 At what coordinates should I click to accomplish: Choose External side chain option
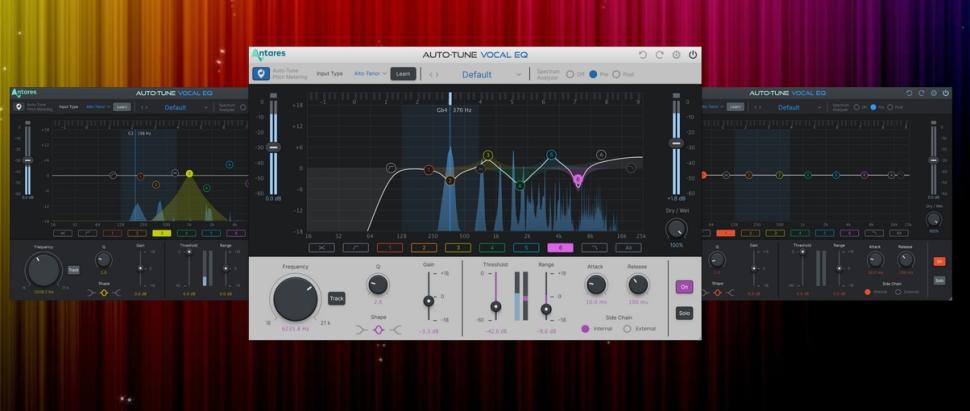tap(627, 328)
